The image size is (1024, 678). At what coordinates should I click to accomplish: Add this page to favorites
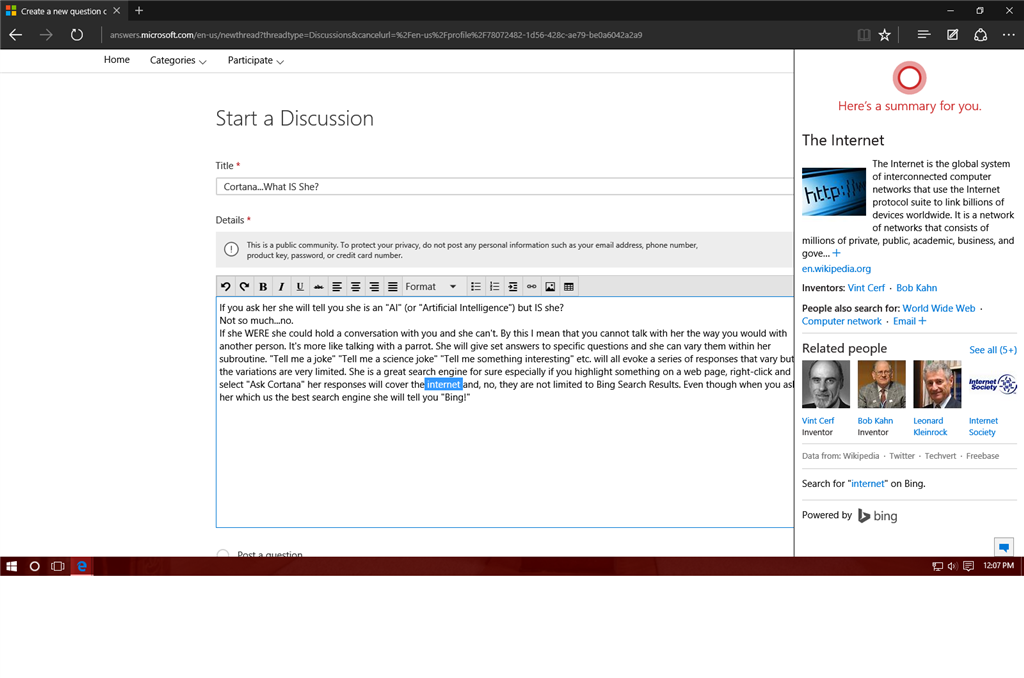click(x=884, y=35)
